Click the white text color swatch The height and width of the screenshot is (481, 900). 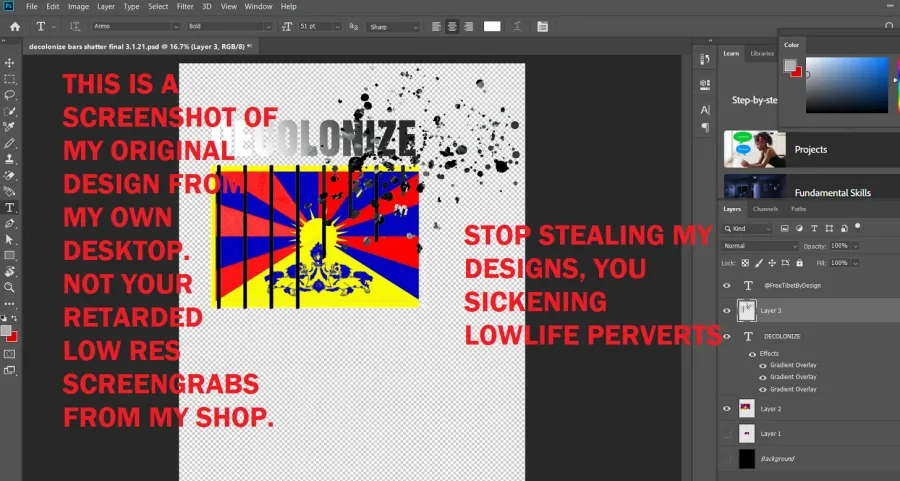pos(492,26)
